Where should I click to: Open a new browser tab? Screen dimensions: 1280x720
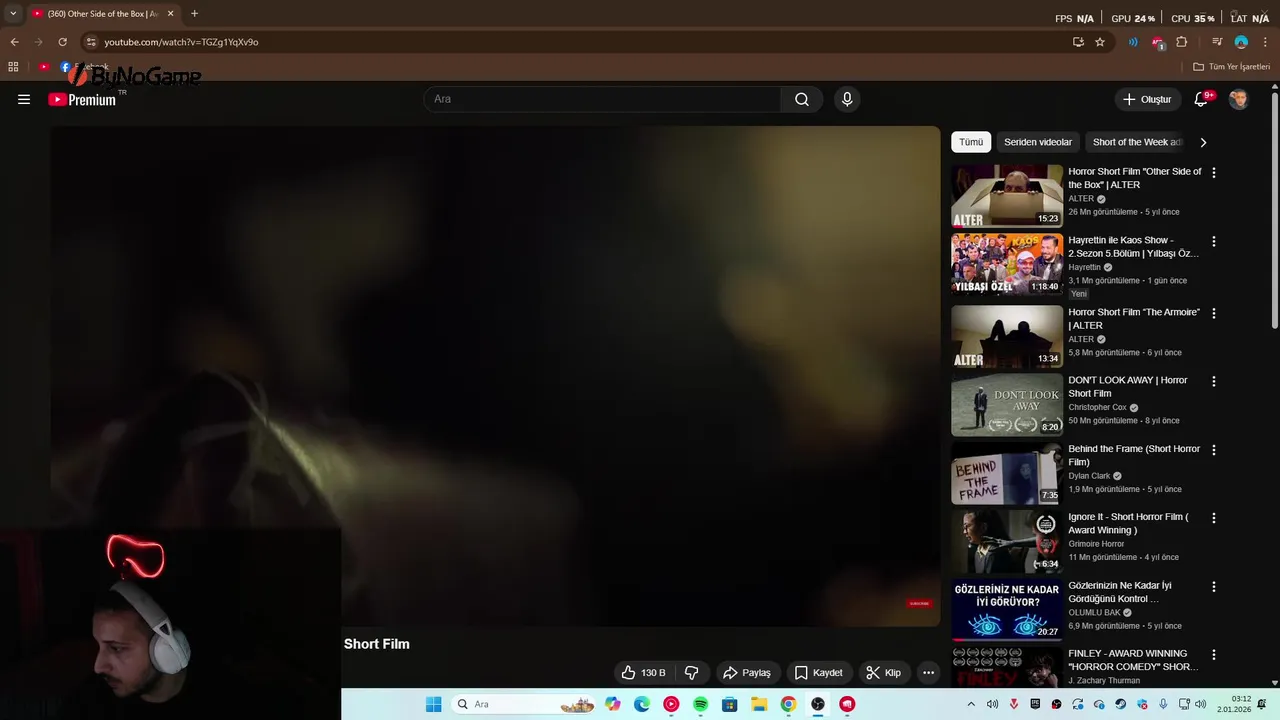click(194, 14)
